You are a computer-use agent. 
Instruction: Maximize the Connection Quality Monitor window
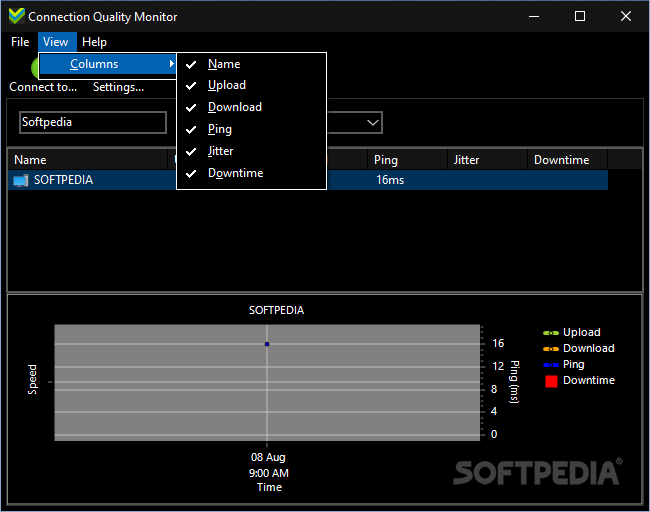[580, 17]
